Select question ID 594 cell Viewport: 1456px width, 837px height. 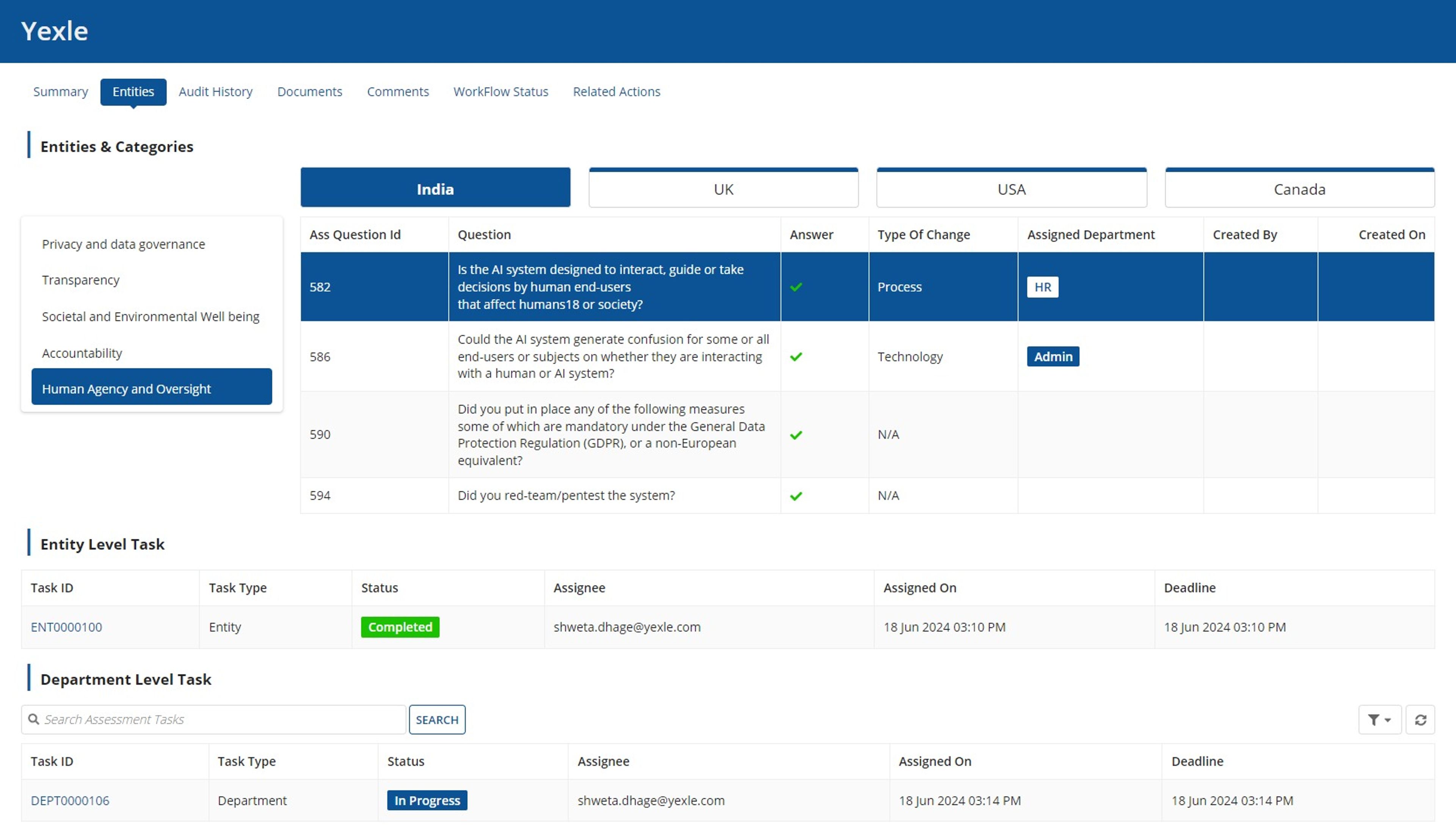coord(375,496)
